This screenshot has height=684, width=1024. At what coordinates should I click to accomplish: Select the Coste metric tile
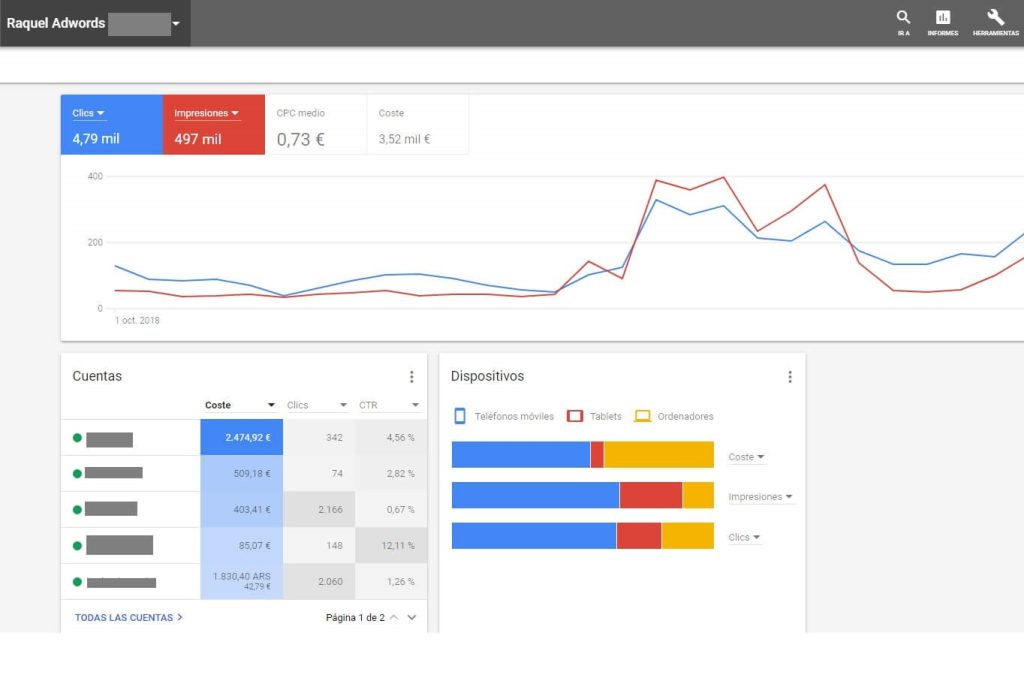(417, 126)
